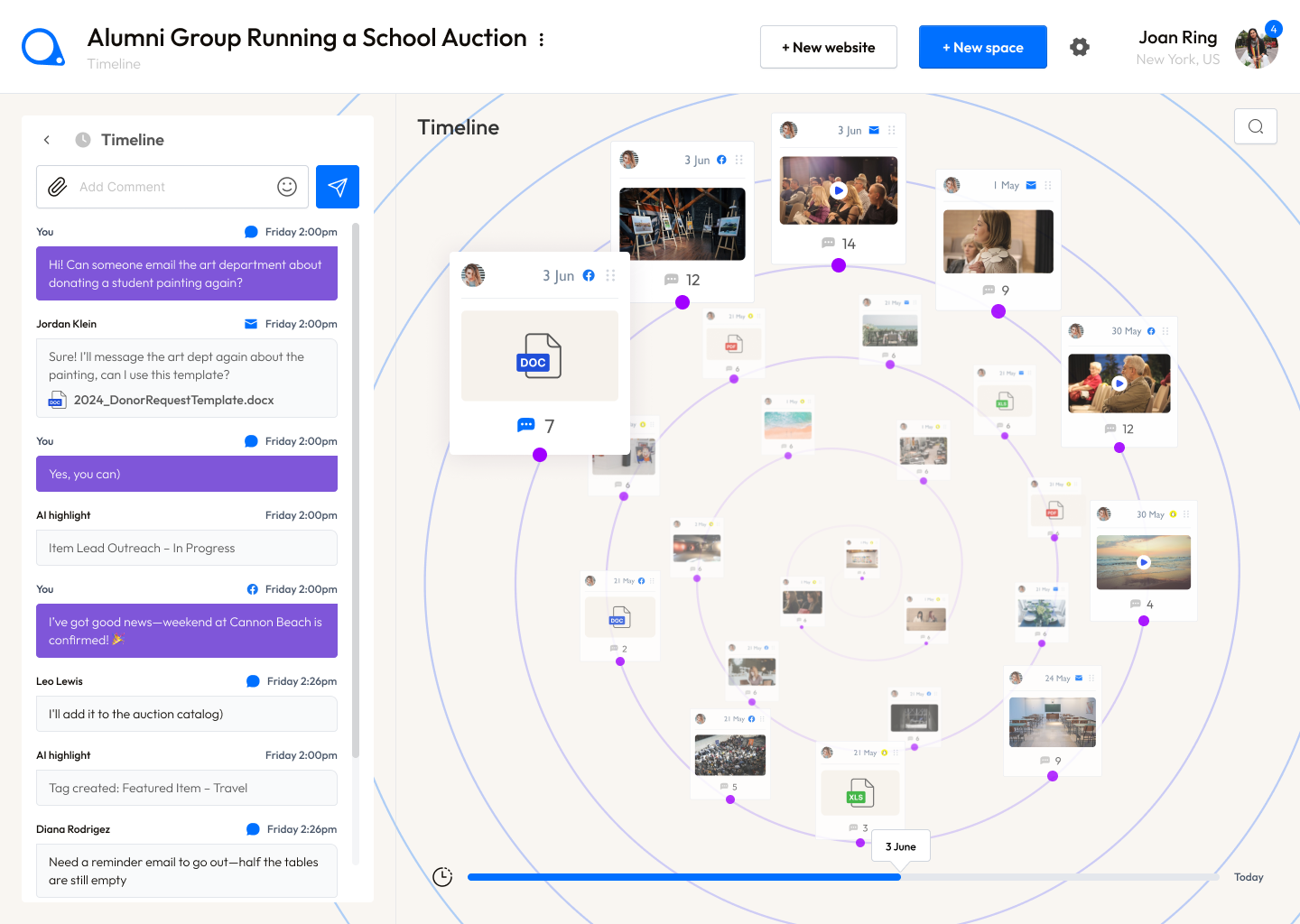This screenshot has height=924, width=1300.
Task: Click the app logo in top-left
Action: click(x=42, y=47)
